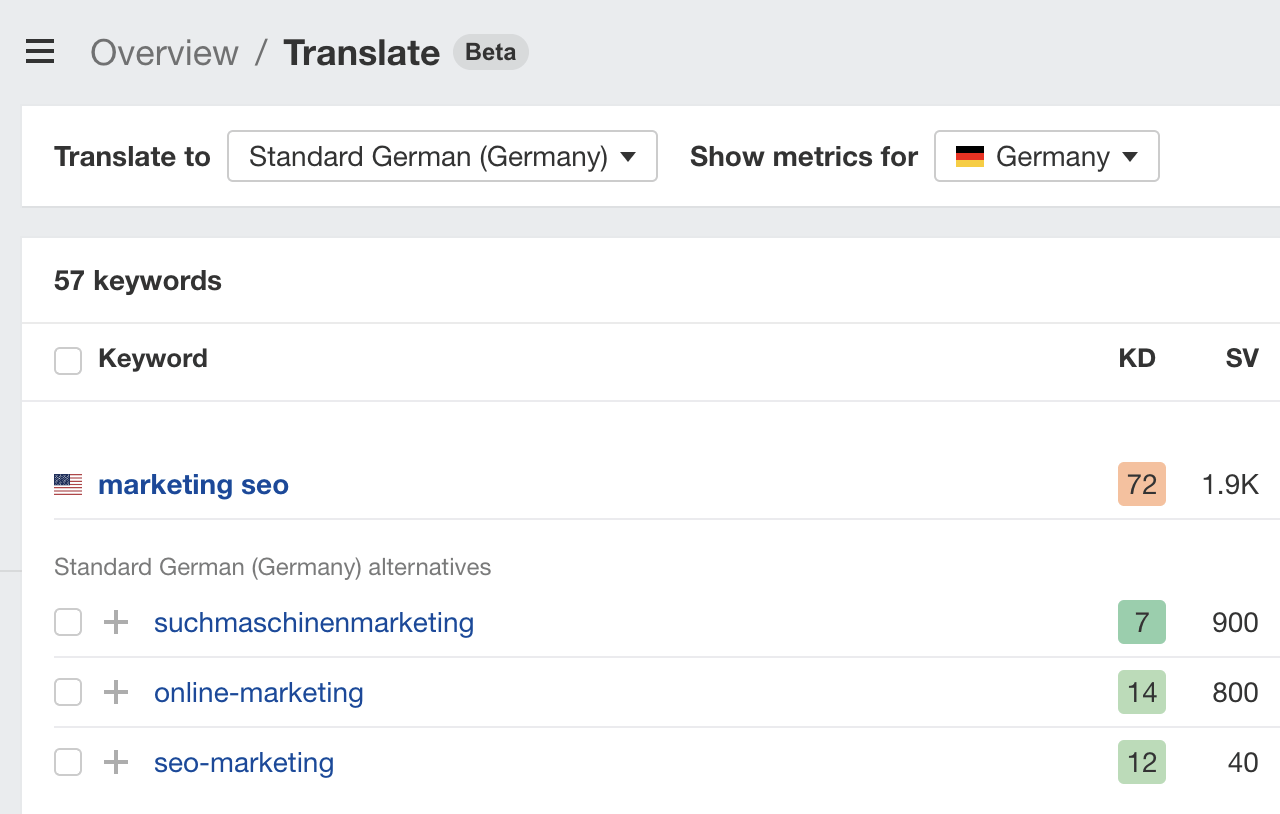Viewport: 1280px width, 814px height.
Task: Add suchmaschinenmarketing using the plus icon
Action: coord(115,622)
